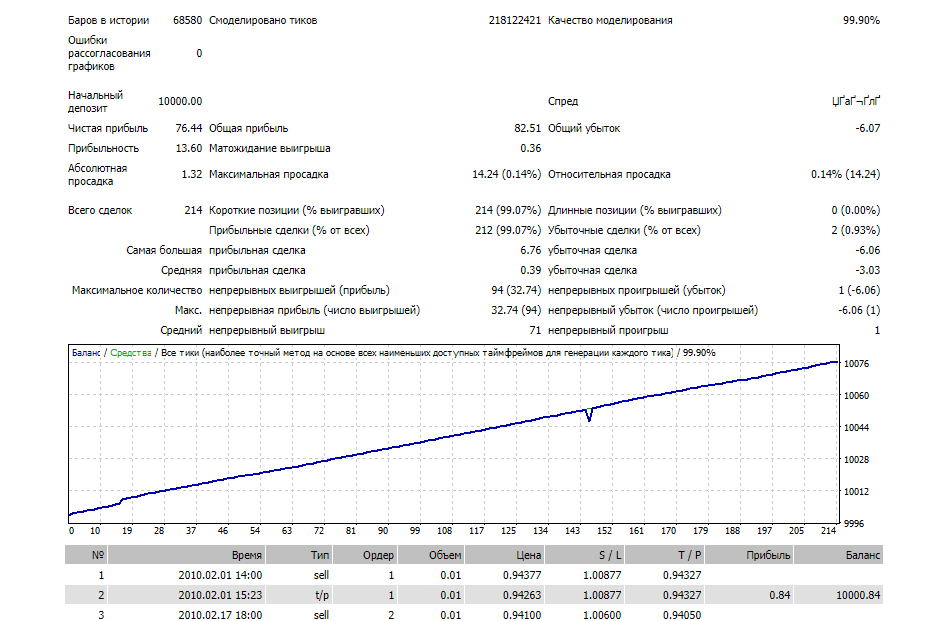Screen dimensions: 938x621
Task: Click the Баланс column header
Action: coord(839,555)
